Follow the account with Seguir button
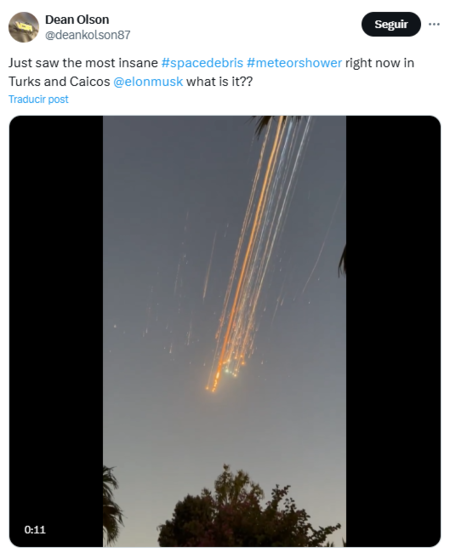The height and width of the screenshot is (553, 450). tap(391, 24)
